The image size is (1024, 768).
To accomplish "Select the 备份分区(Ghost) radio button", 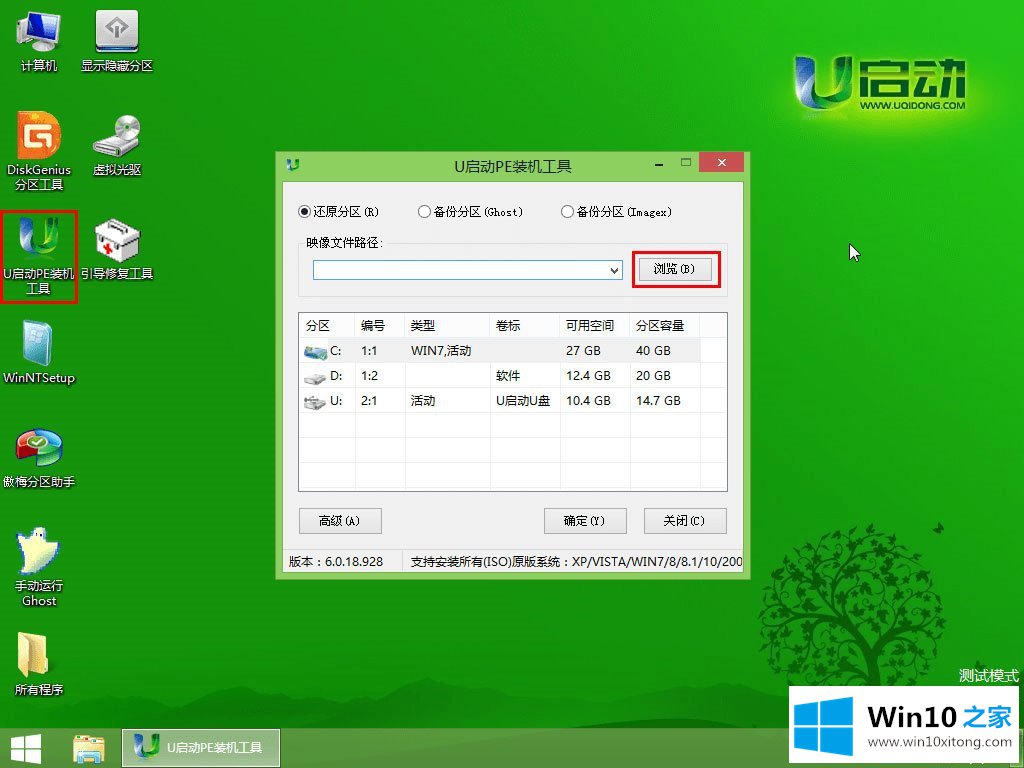I will point(471,212).
